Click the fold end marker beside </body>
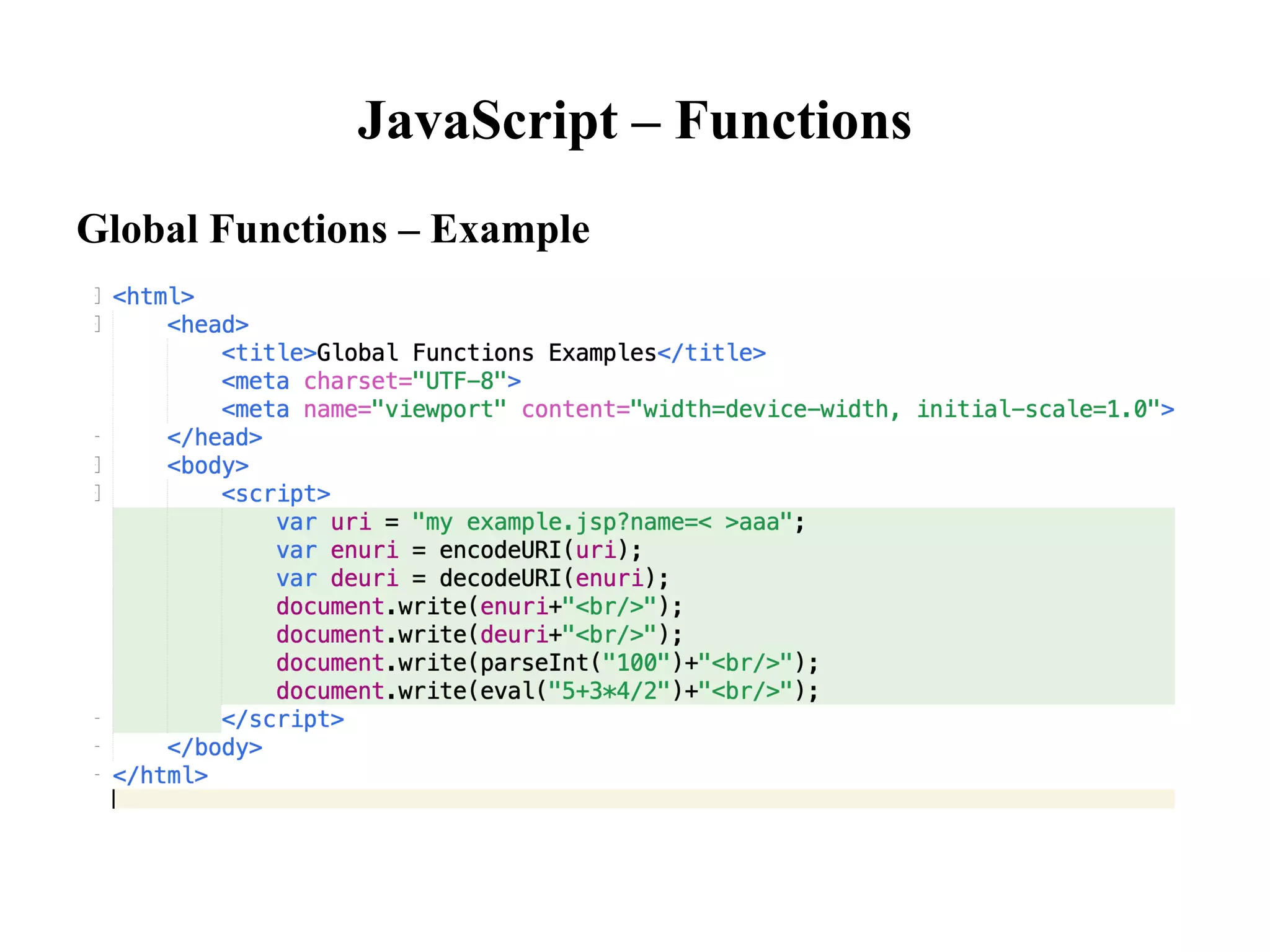Viewport: 1270px width, 952px height. point(97,746)
